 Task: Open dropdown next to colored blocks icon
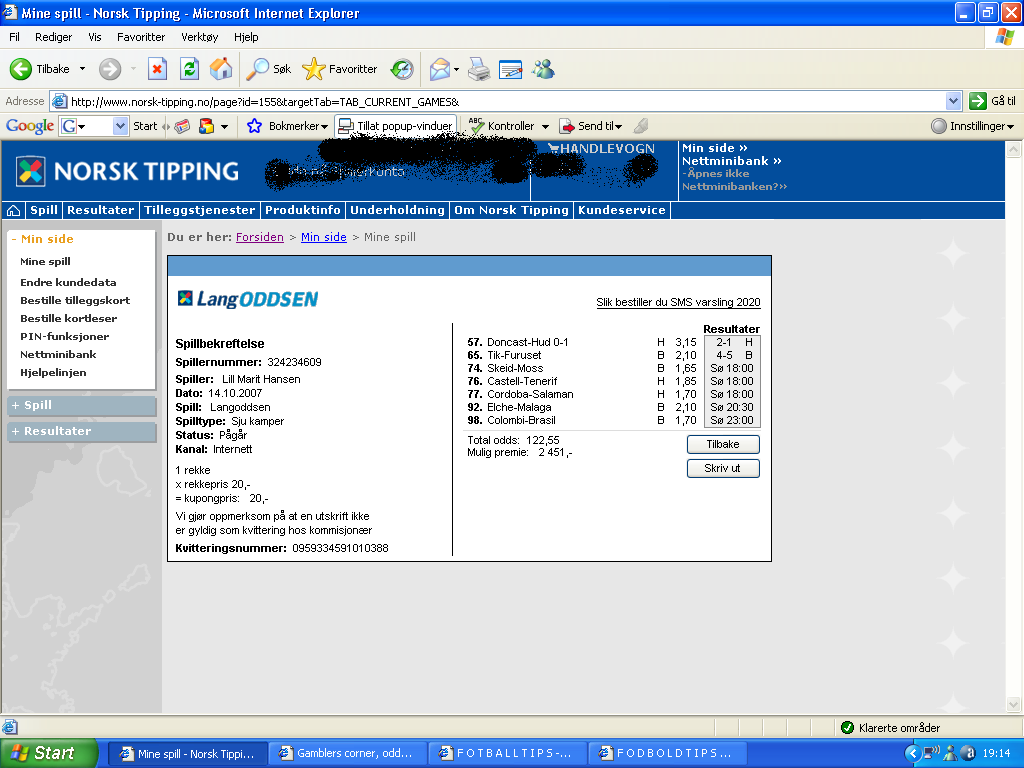(224, 126)
